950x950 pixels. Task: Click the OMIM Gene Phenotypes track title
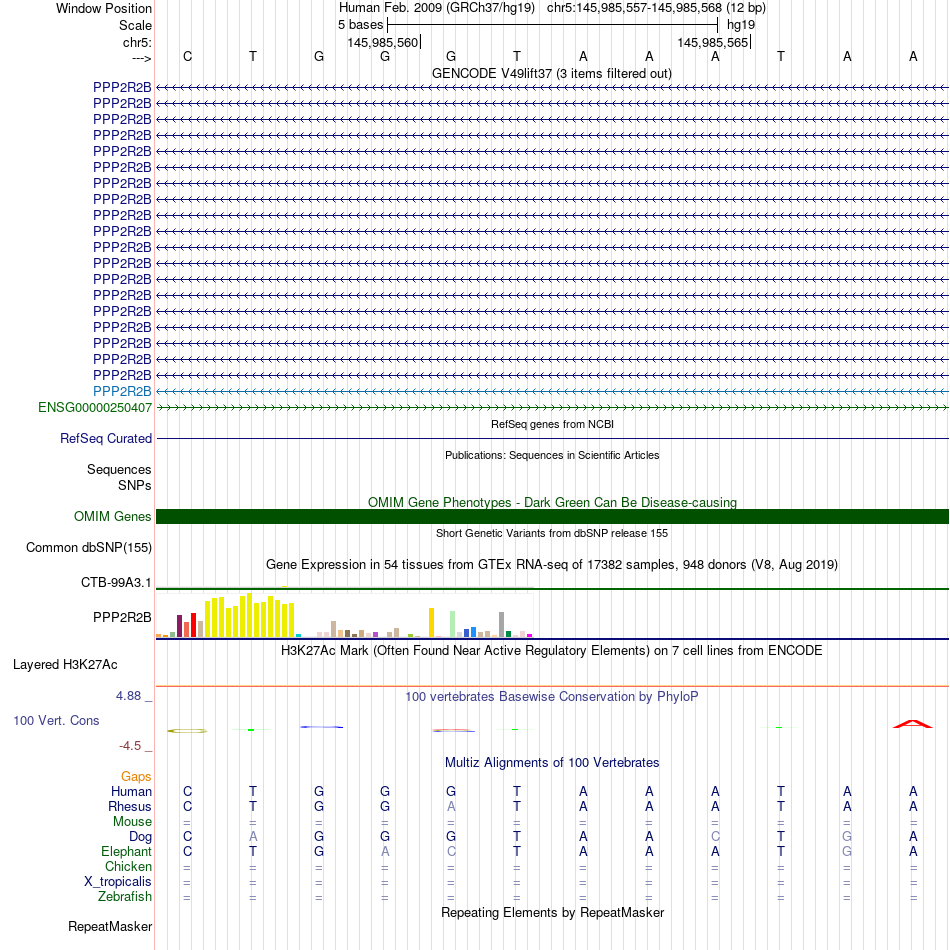coord(552,502)
